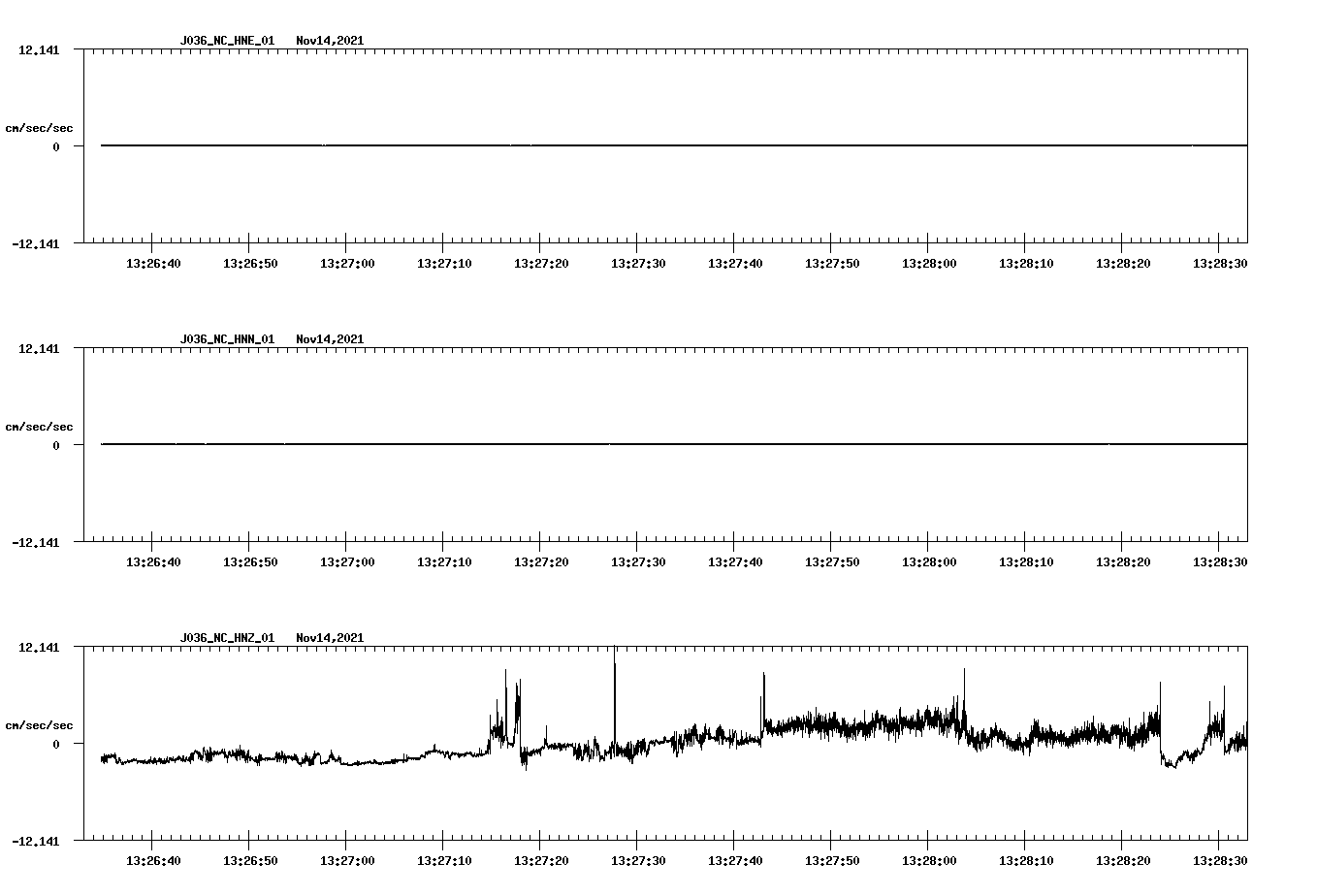The width and height of the screenshot is (1317, 896).
Task: Click the 13:26:50 time label under HNN chart
Action: coord(250,561)
